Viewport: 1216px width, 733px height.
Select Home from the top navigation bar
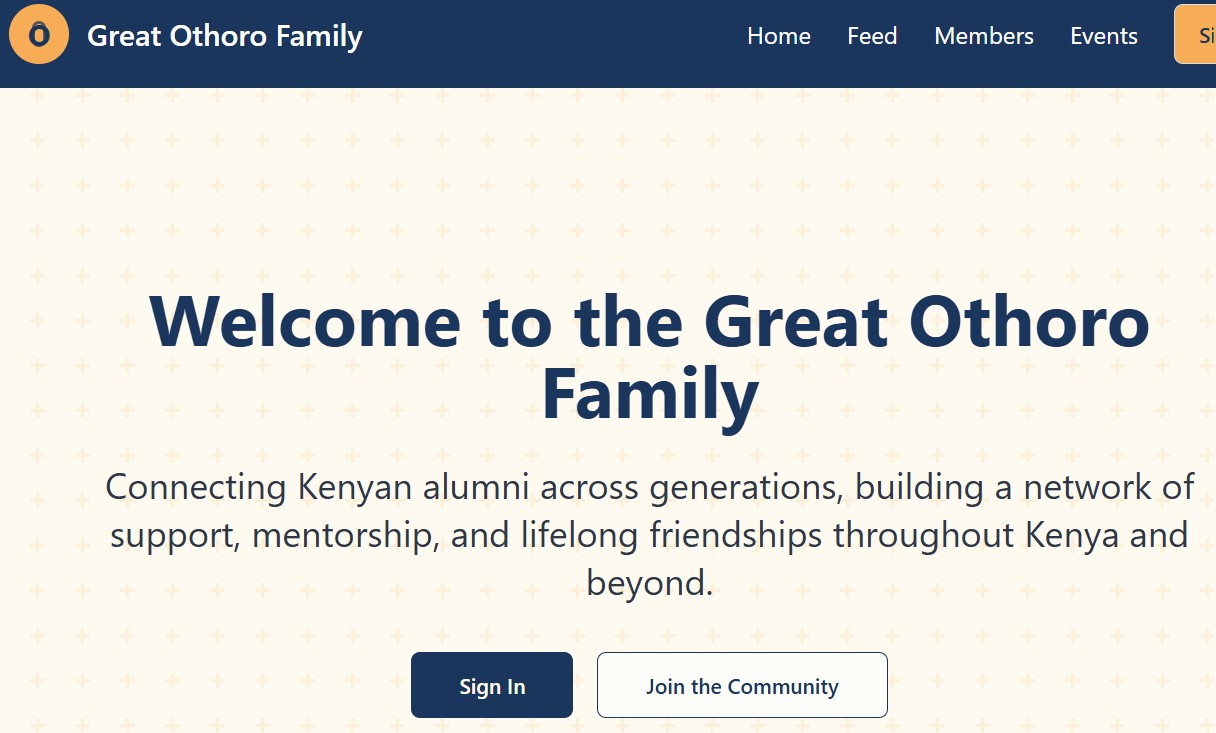click(x=778, y=36)
